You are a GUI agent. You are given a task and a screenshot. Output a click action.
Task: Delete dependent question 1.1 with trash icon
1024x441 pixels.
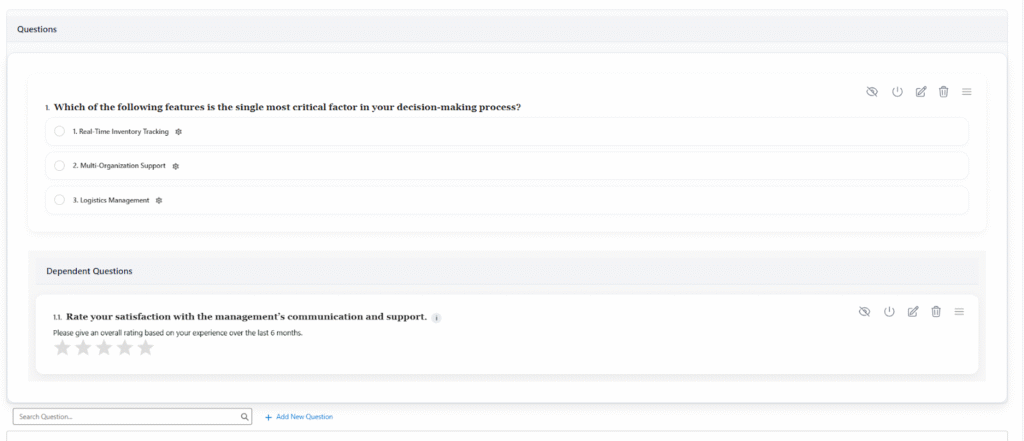tap(936, 312)
